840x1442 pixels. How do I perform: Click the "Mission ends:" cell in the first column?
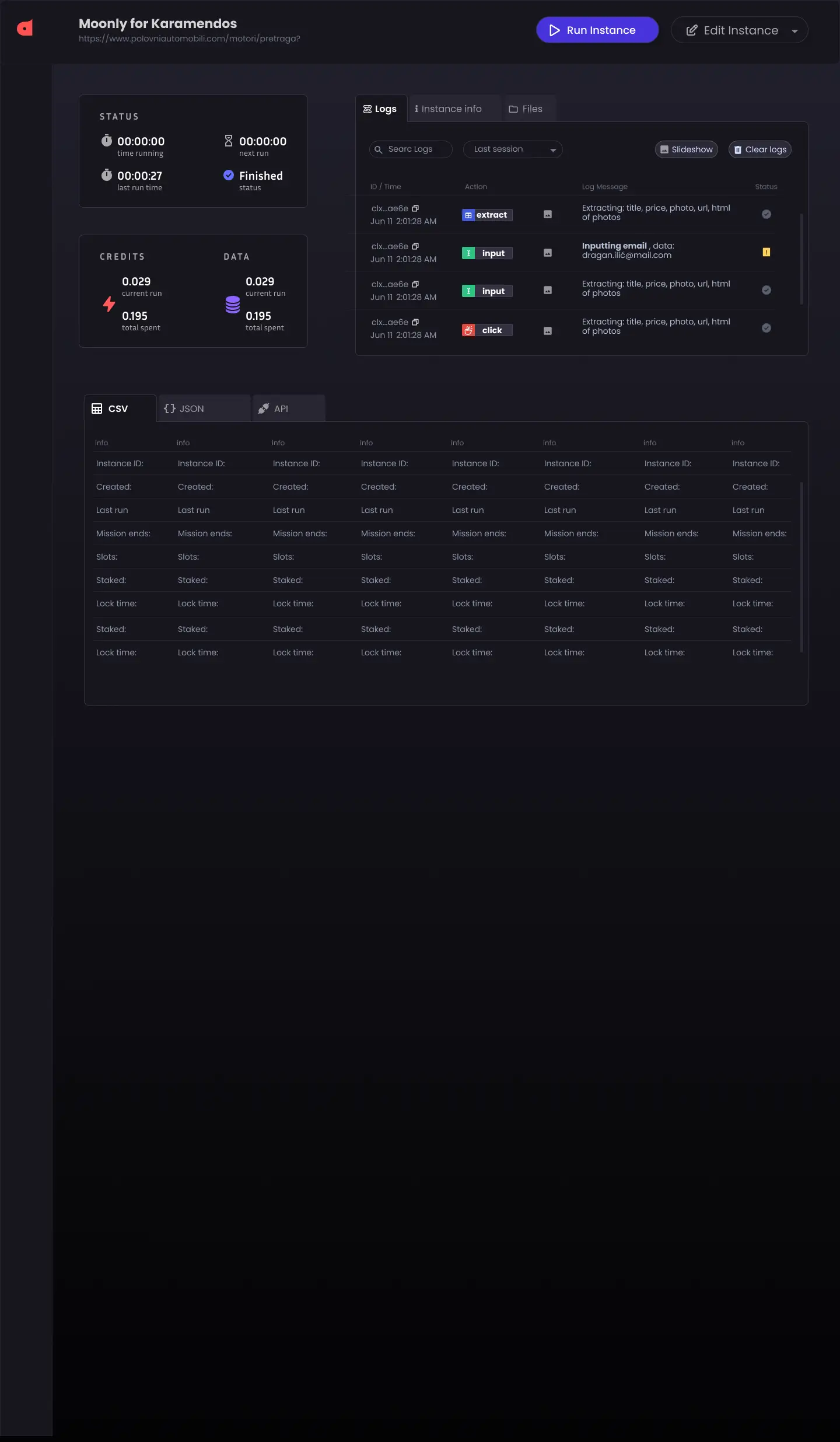[x=123, y=533]
